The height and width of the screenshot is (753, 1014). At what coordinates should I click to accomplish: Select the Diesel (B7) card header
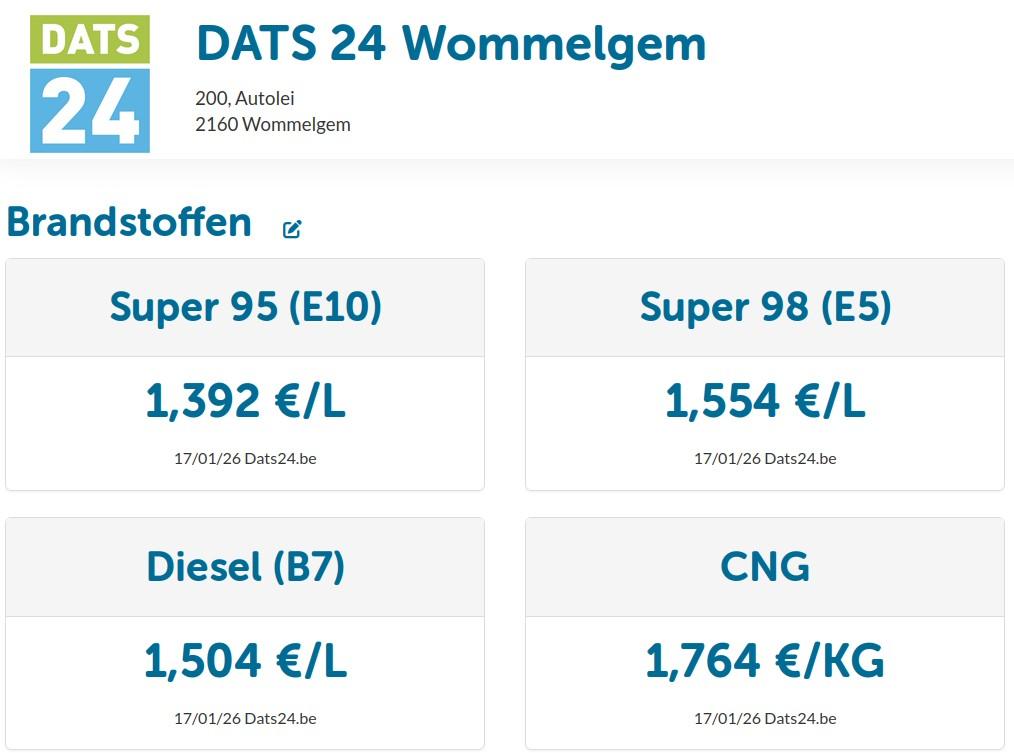click(x=245, y=567)
